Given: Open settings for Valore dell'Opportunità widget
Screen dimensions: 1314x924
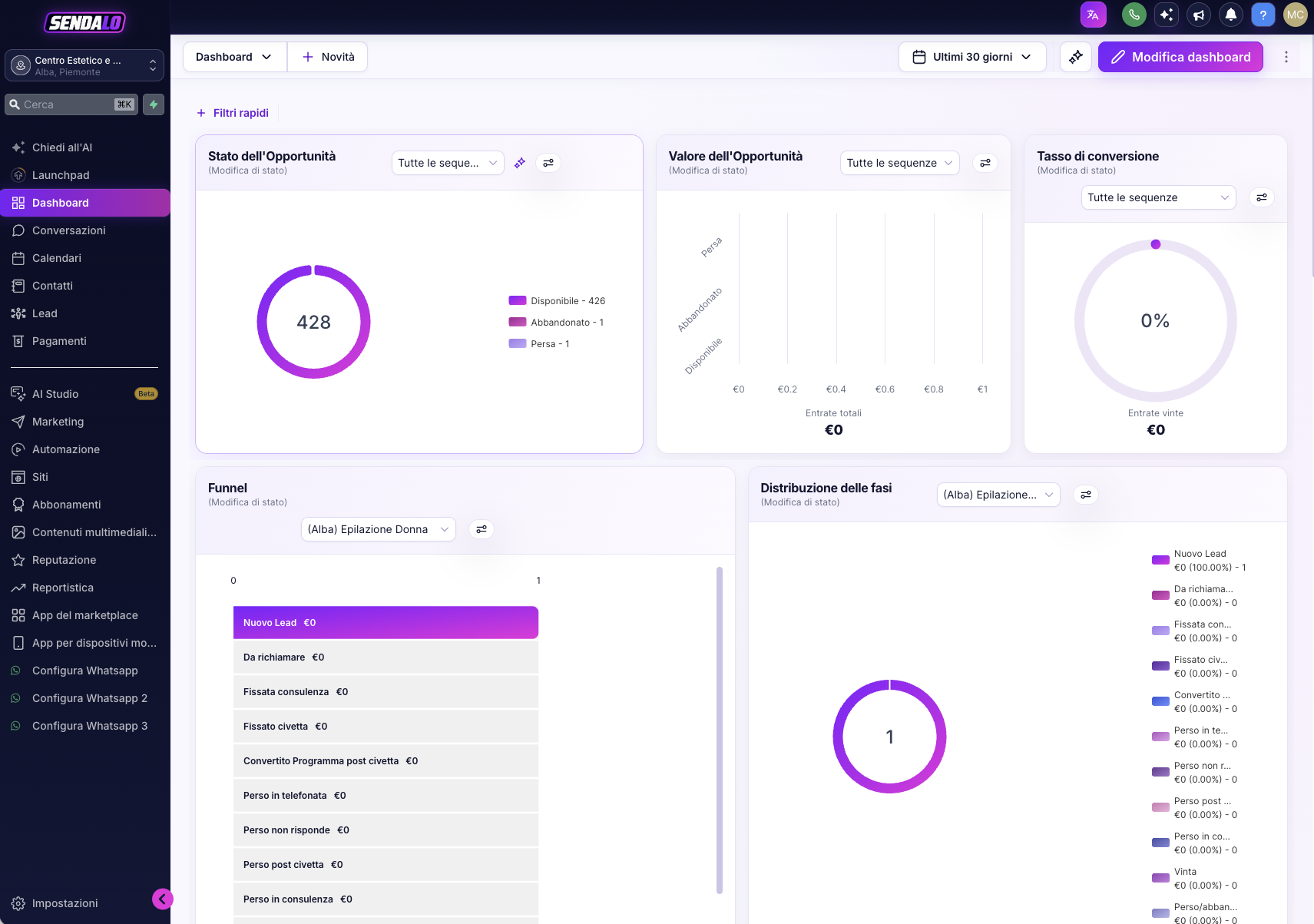Looking at the screenshot, I should (x=985, y=163).
